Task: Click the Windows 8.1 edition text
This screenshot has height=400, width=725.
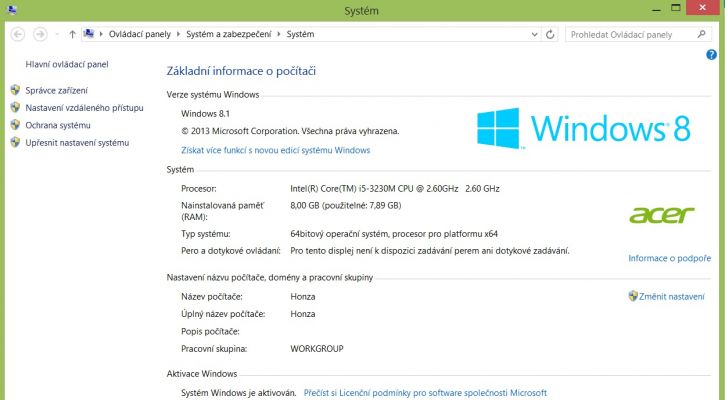Action: [x=205, y=114]
